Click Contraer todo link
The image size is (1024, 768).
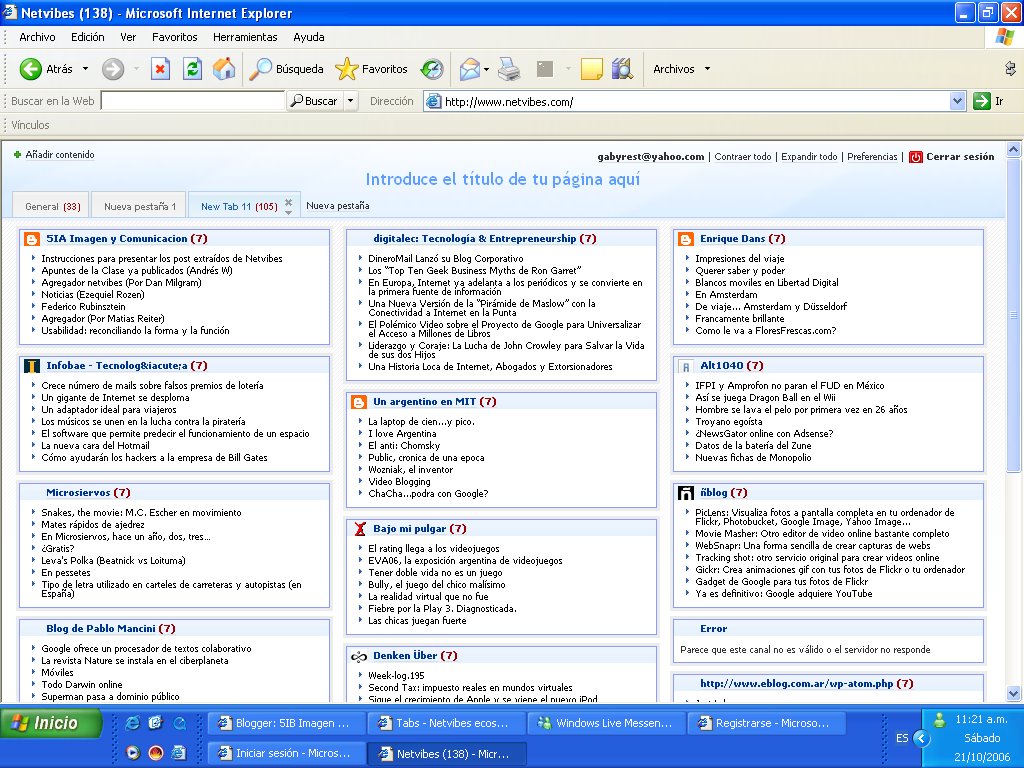743,157
